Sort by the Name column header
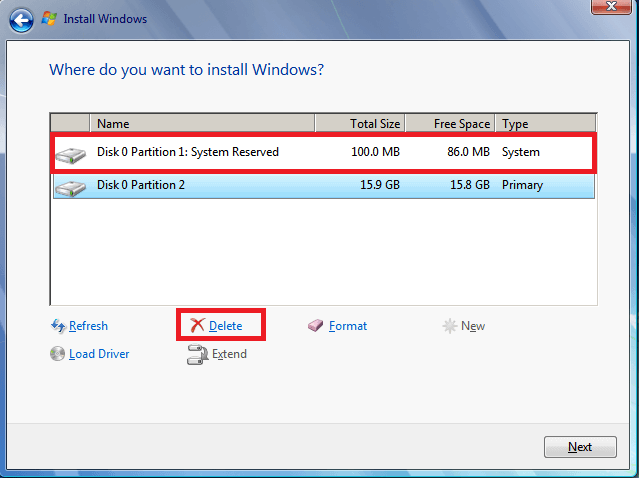Screen dimensions: 639x478 click(202, 124)
